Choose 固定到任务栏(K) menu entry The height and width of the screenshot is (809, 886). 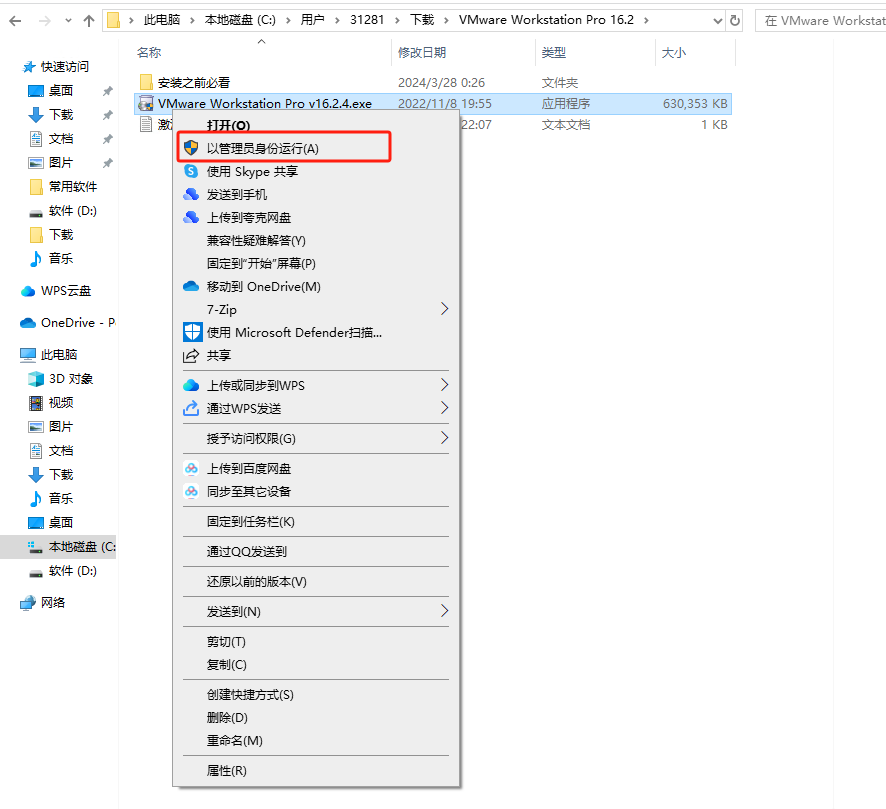click(250, 521)
